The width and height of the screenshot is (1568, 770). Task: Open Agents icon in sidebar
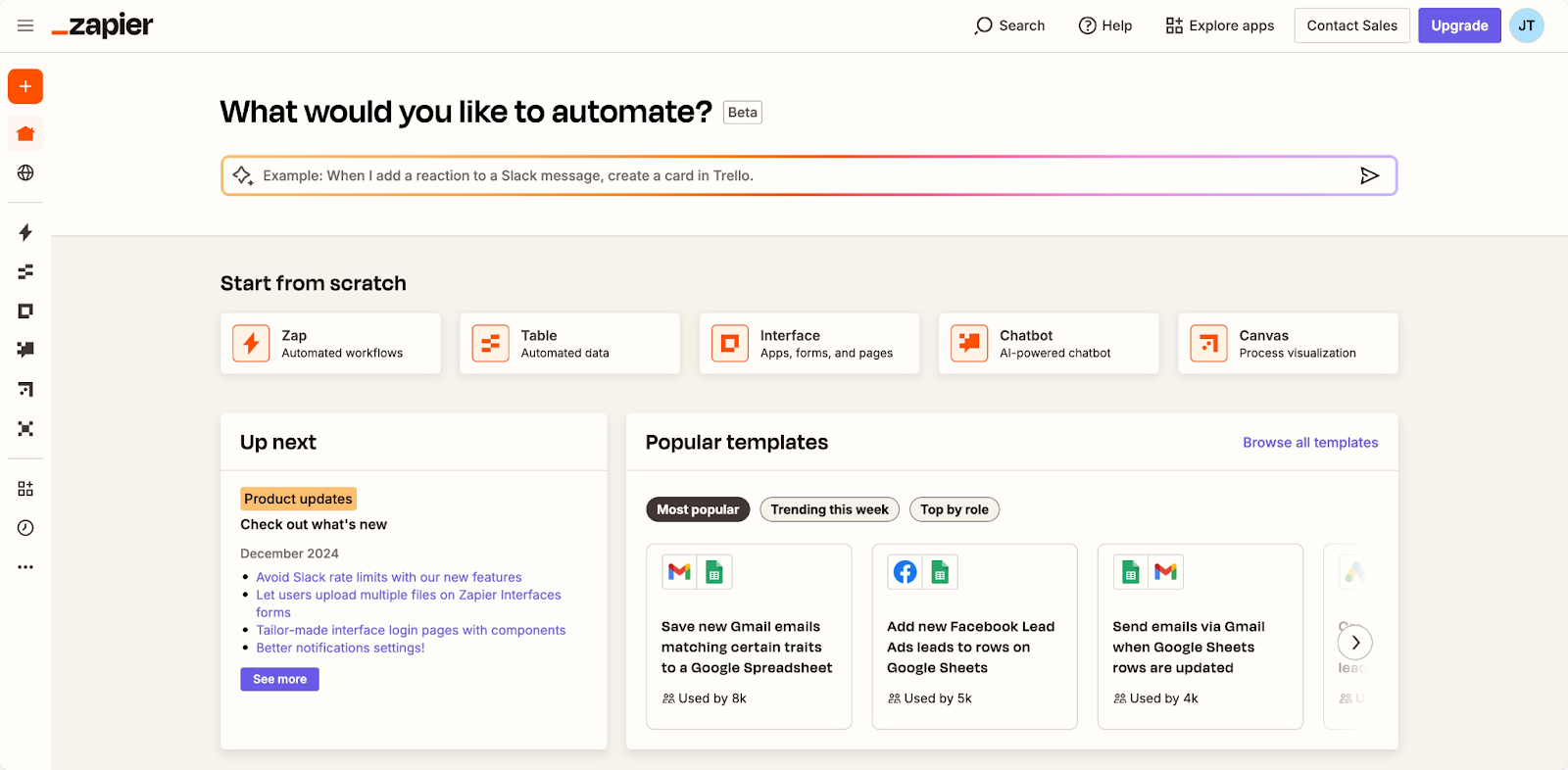tap(25, 428)
